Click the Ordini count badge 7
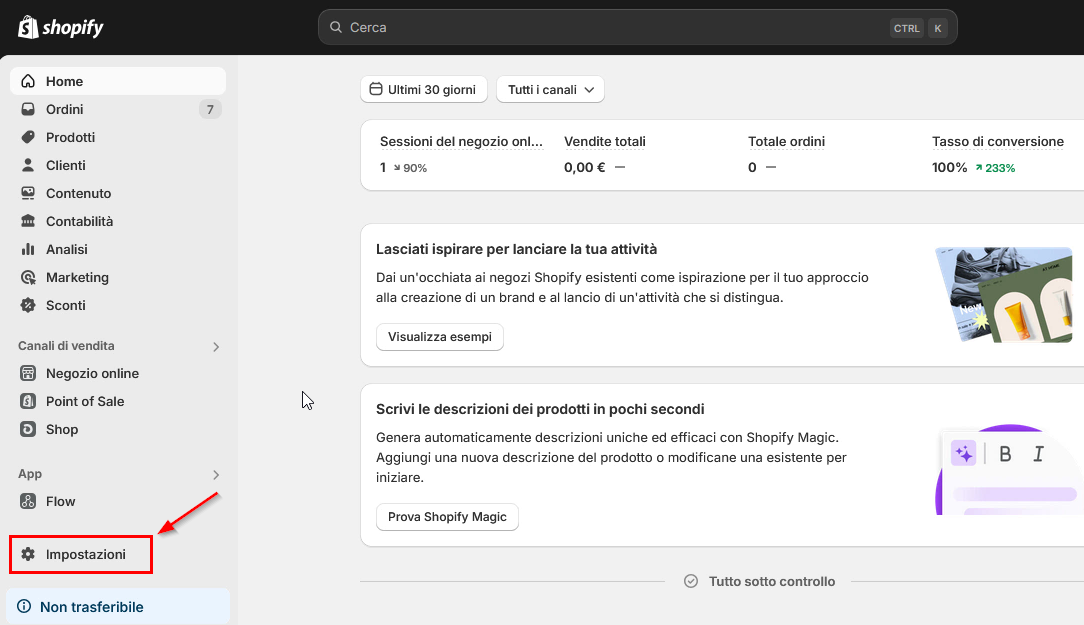 tap(210, 109)
